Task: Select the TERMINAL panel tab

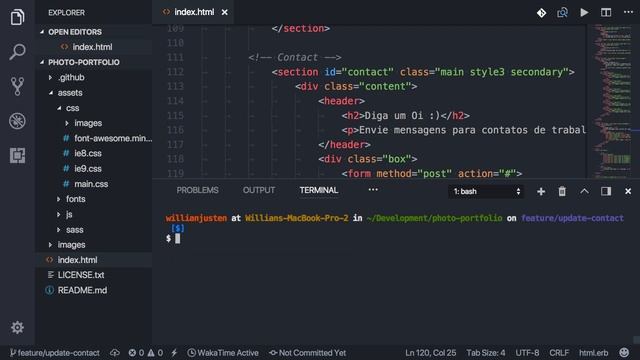Action: [319, 190]
